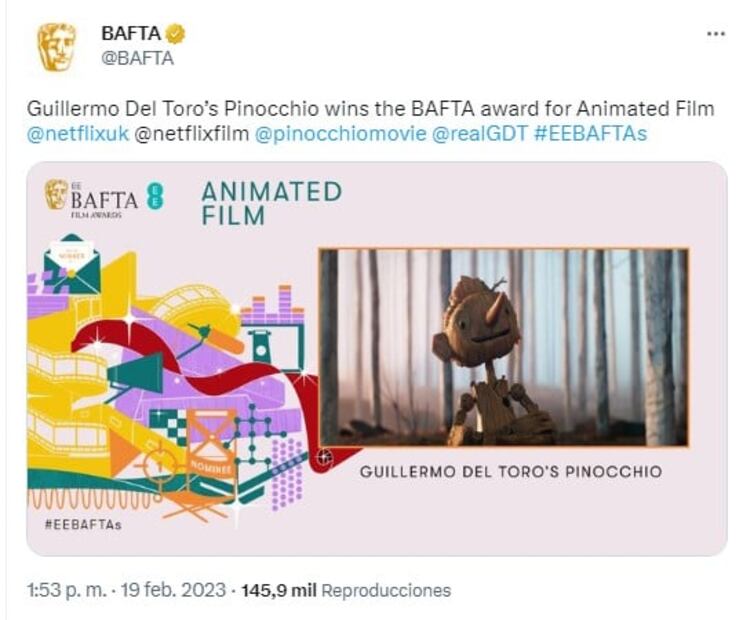The height and width of the screenshot is (620, 743).
Task: Click the gold verified badge beside BAFTA
Action: coord(175,34)
